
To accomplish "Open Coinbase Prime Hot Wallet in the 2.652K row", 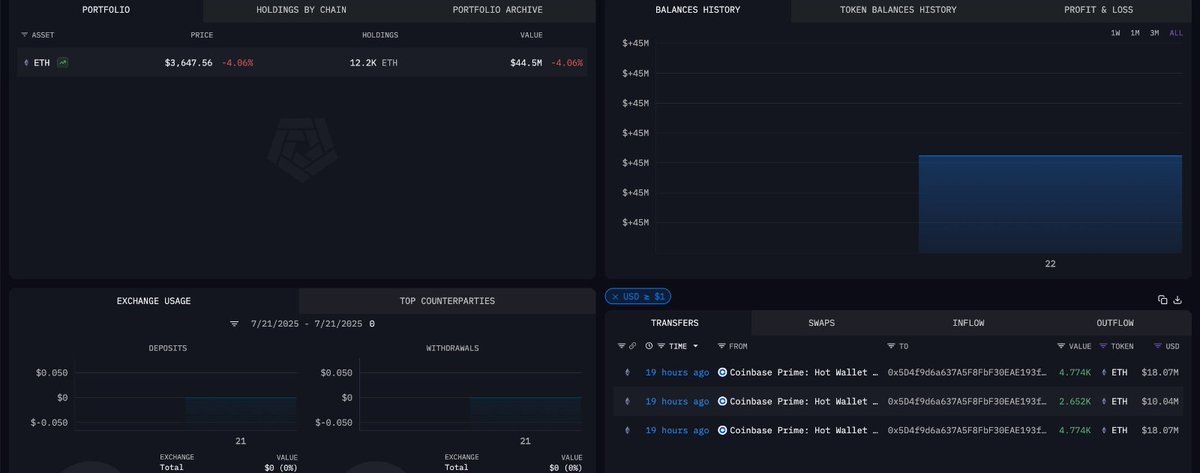I will [x=802, y=401].
